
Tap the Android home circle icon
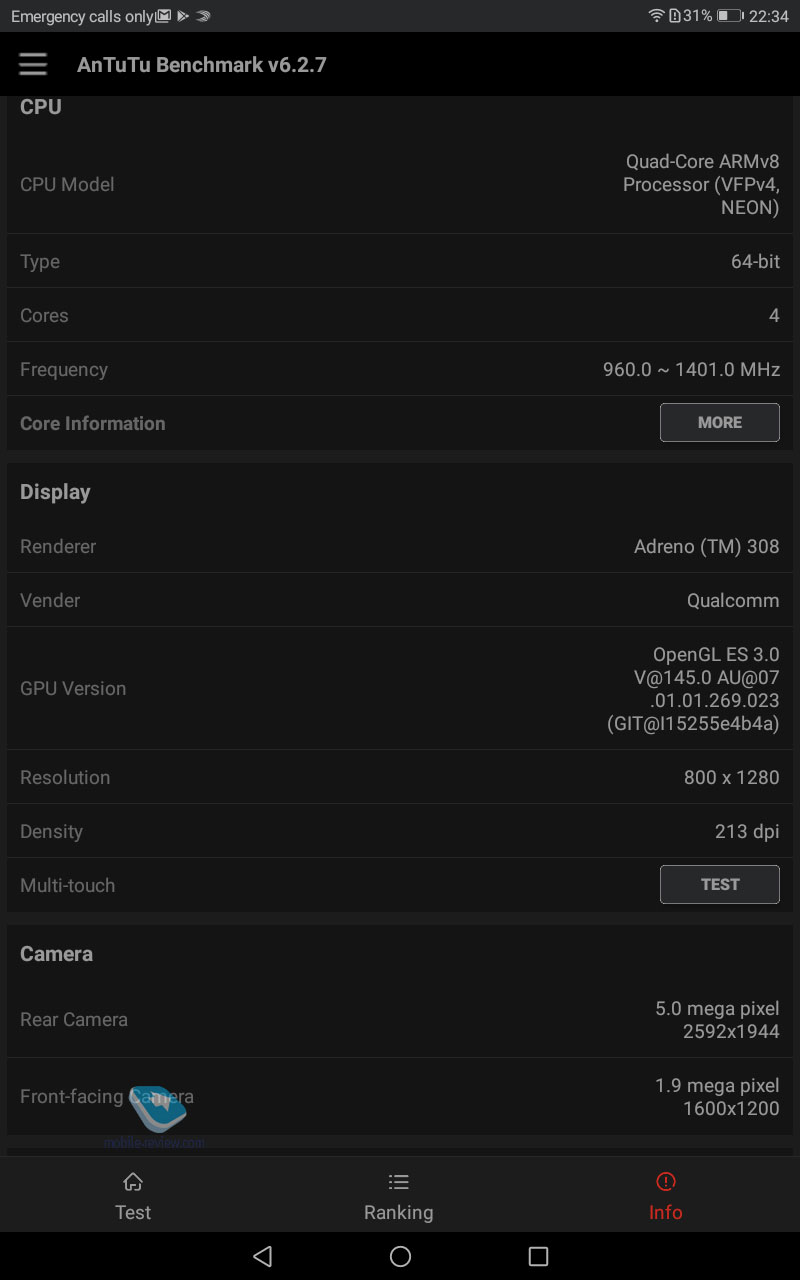point(400,1256)
